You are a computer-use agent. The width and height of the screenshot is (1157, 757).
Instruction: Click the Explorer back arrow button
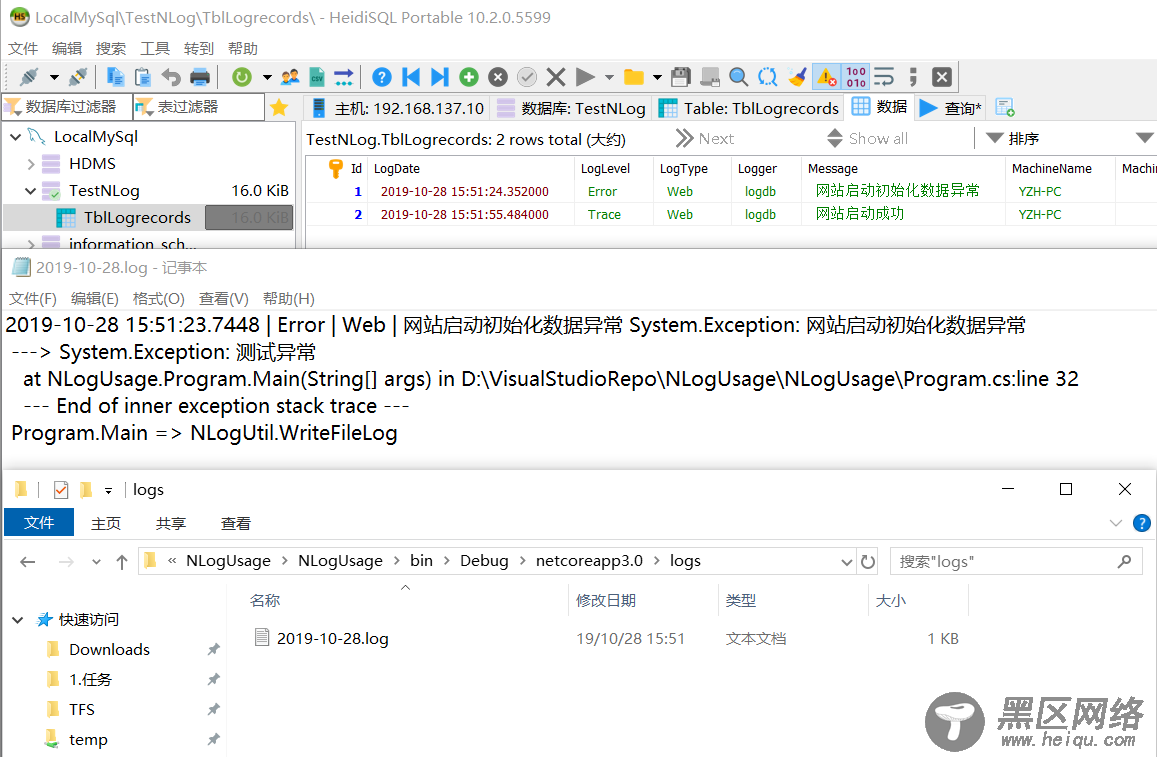(x=28, y=562)
